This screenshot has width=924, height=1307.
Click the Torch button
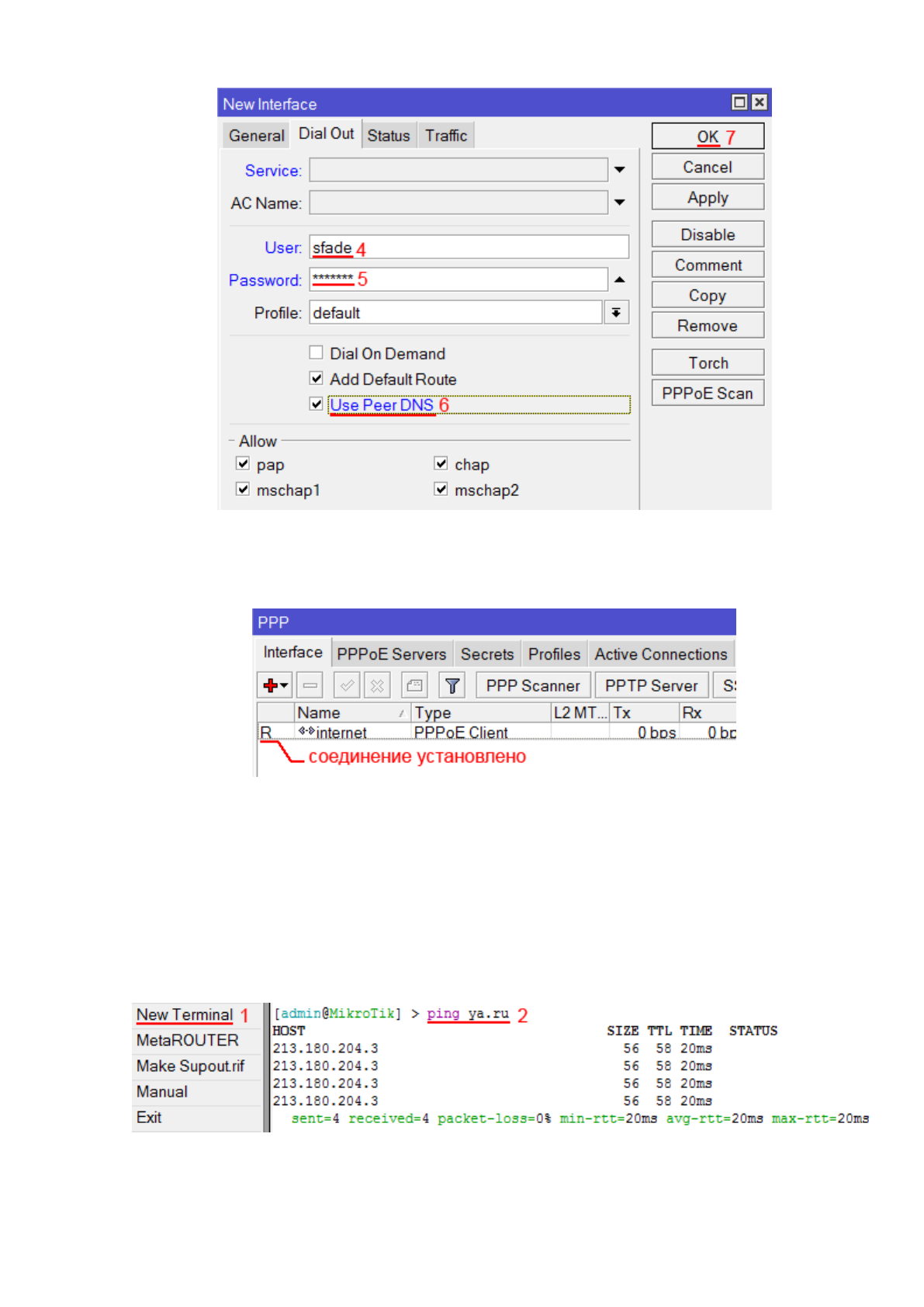(x=708, y=362)
